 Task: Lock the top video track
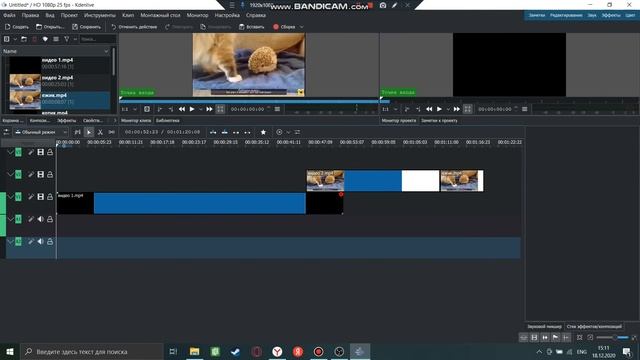coord(50,152)
